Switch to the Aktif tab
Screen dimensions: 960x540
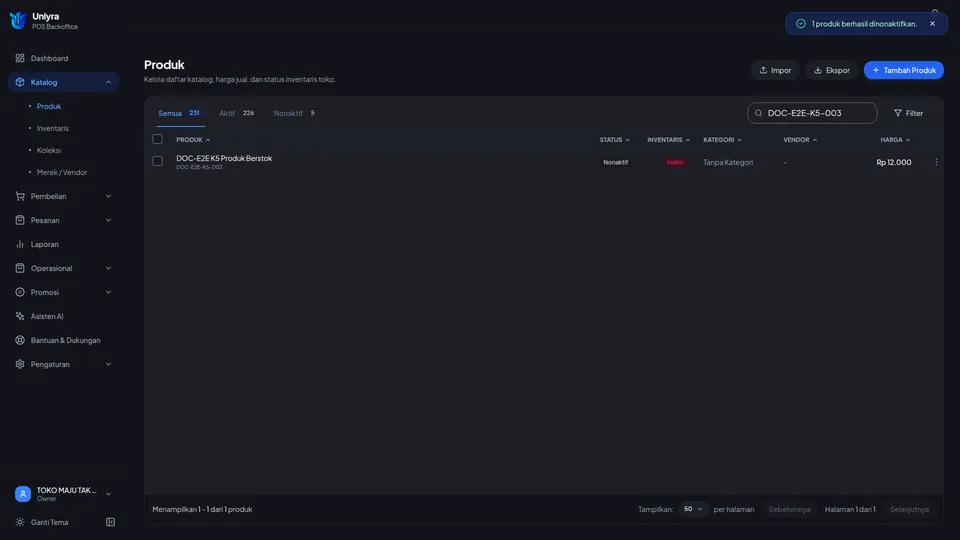tap(236, 113)
